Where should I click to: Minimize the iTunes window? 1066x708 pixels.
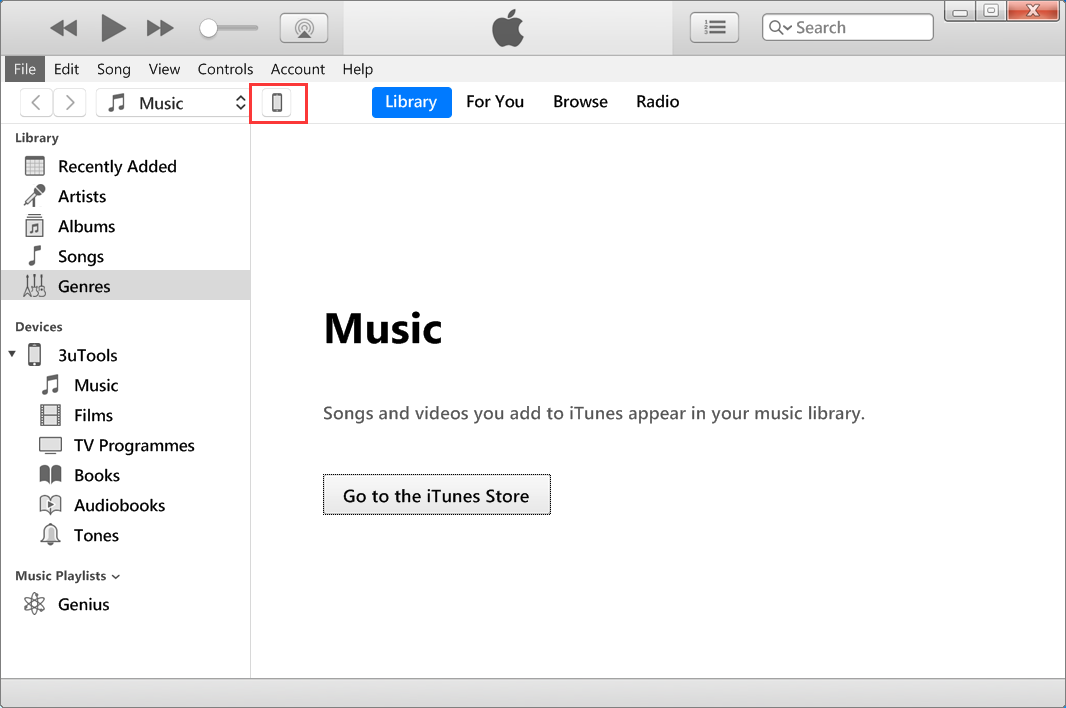(x=960, y=12)
